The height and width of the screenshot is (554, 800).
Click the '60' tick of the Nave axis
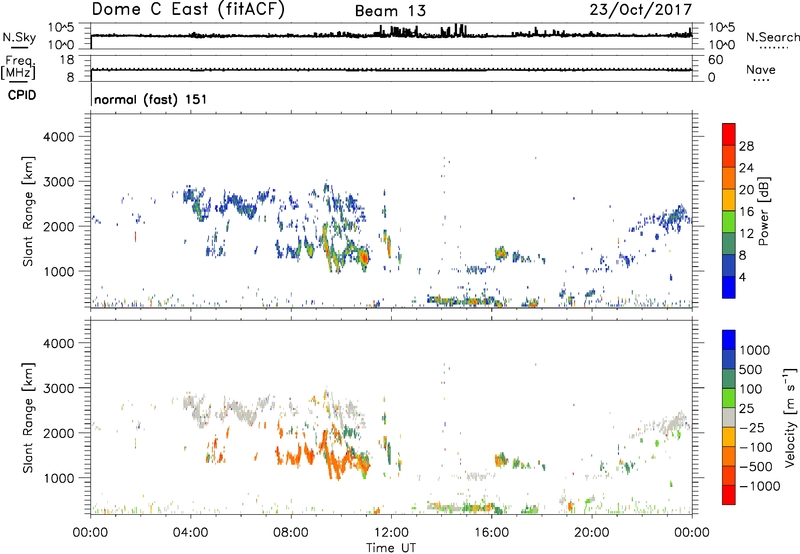point(715,60)
